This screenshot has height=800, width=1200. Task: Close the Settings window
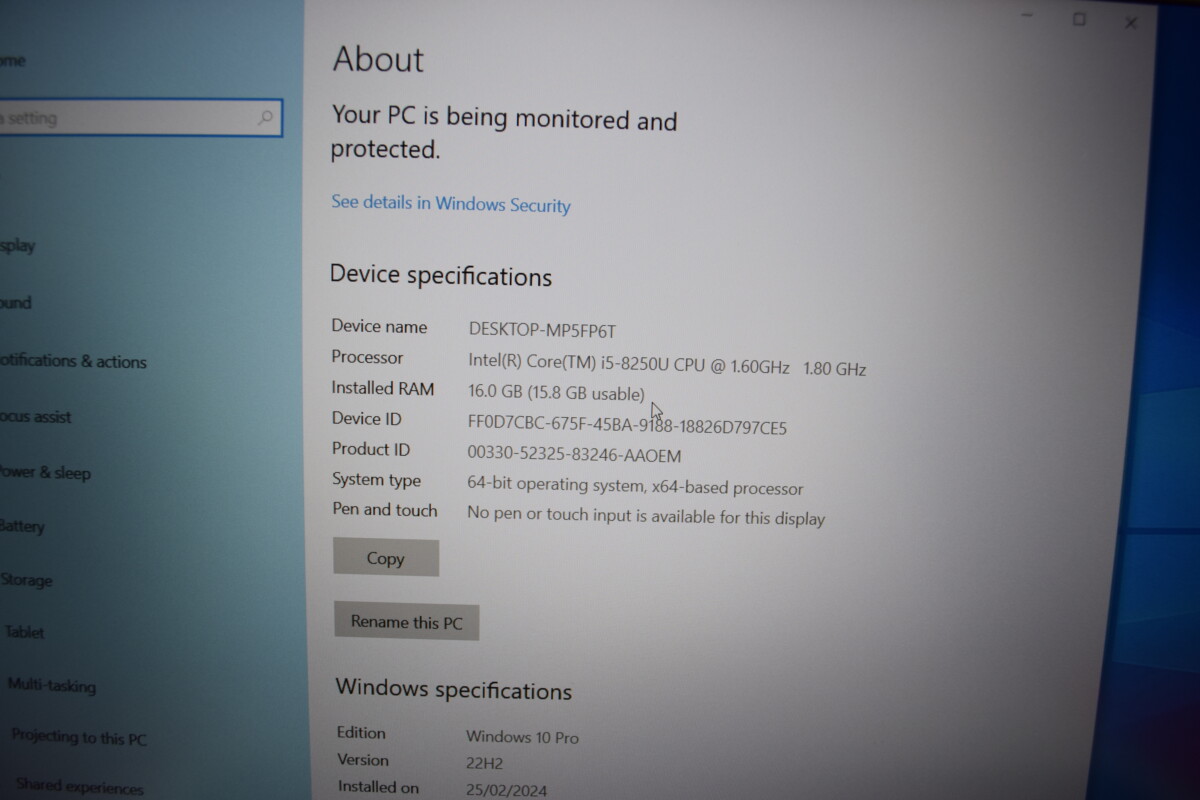point(1131,23)
